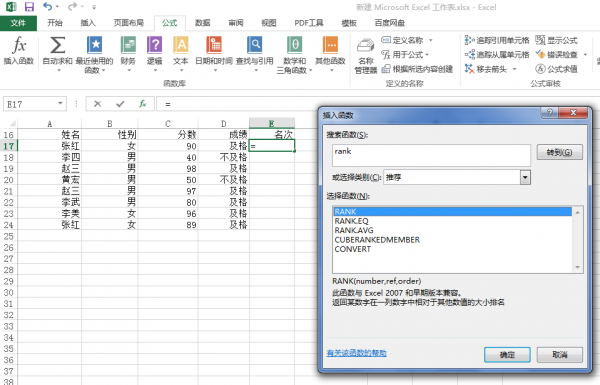Open the help on this function link
600x385 pixels.
pos(356,353)
